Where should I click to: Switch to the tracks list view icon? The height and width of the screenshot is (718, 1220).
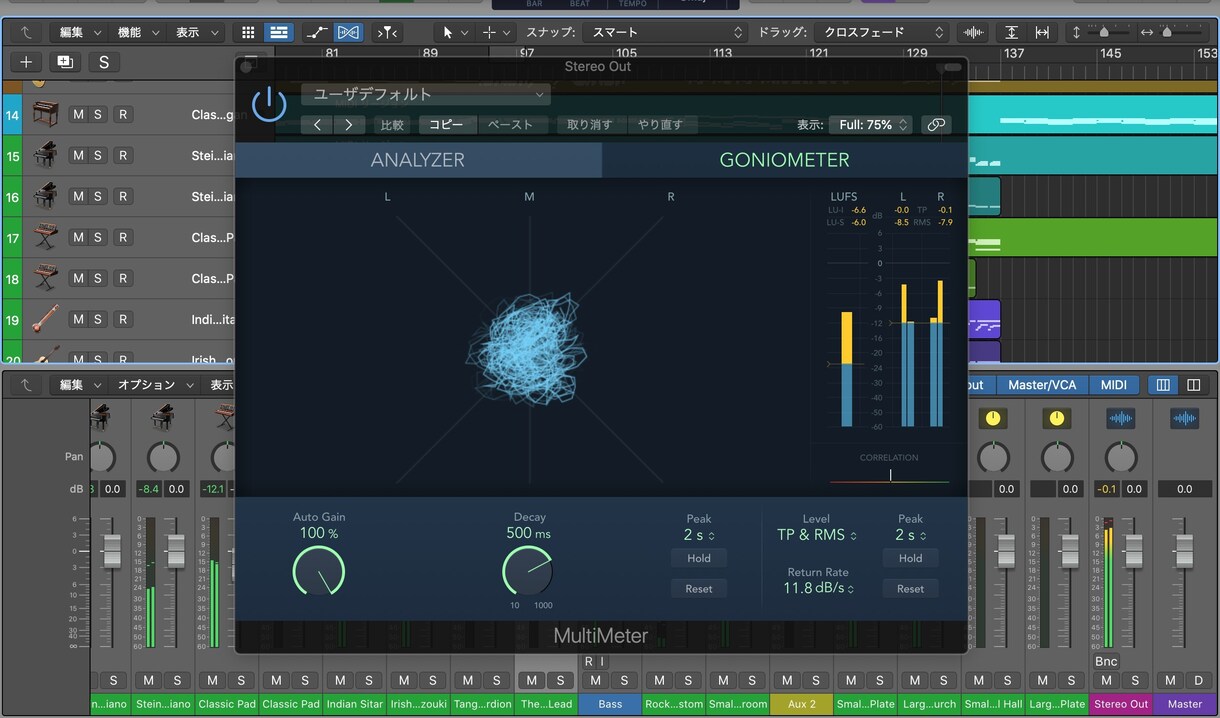pos(278,33)
